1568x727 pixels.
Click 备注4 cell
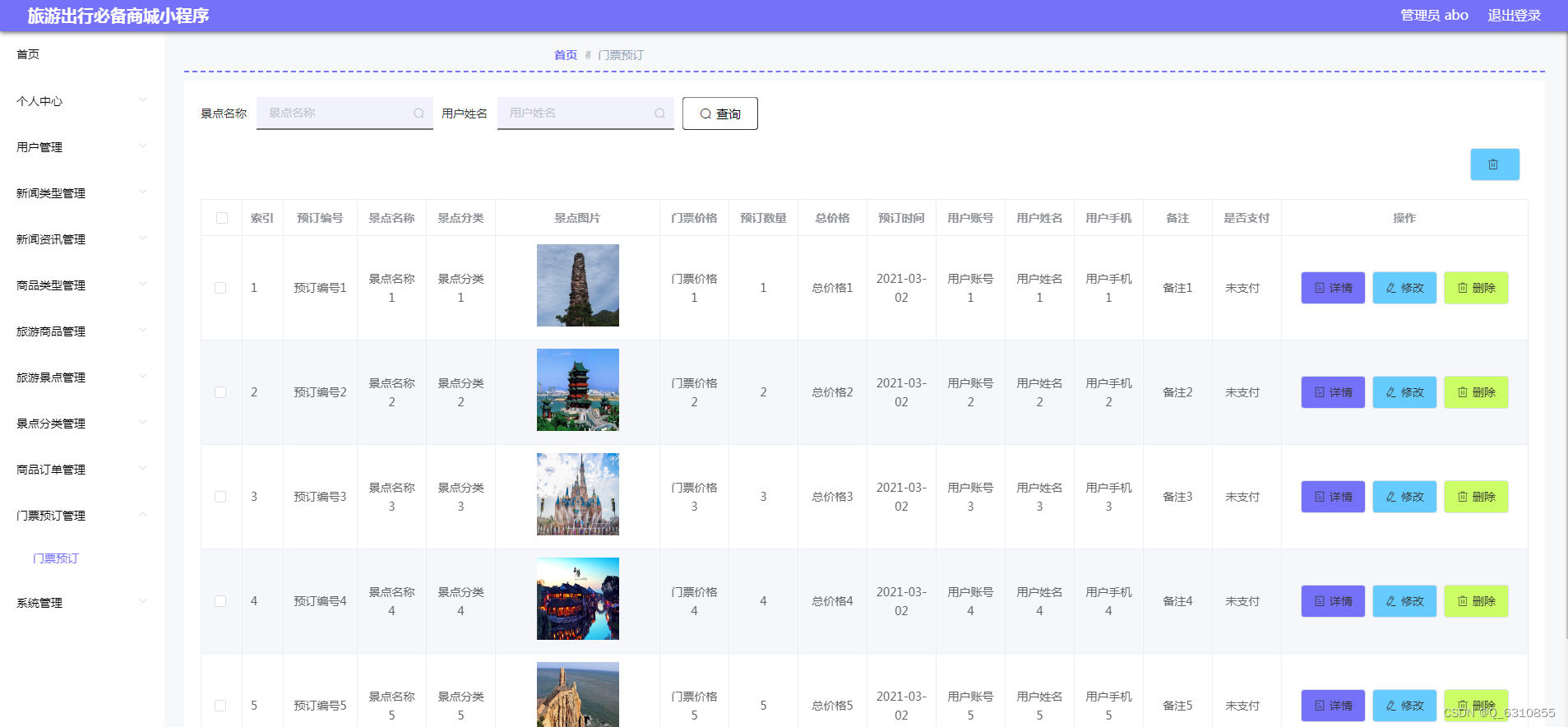[x=1177, y=601]
